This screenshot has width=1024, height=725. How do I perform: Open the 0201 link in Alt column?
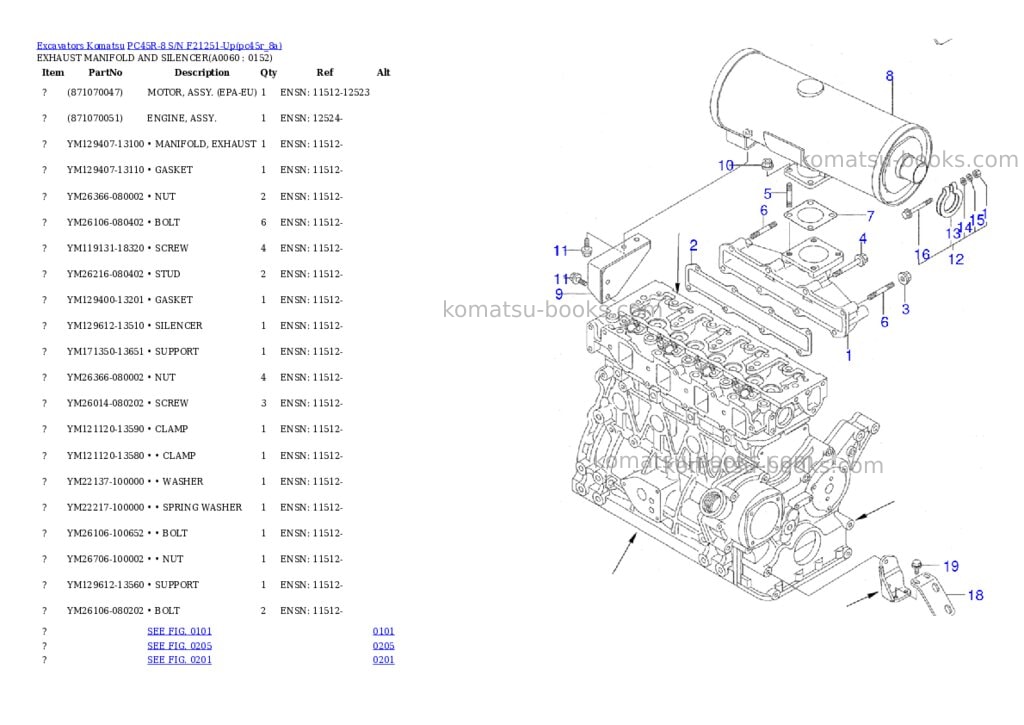coord(383,660)
